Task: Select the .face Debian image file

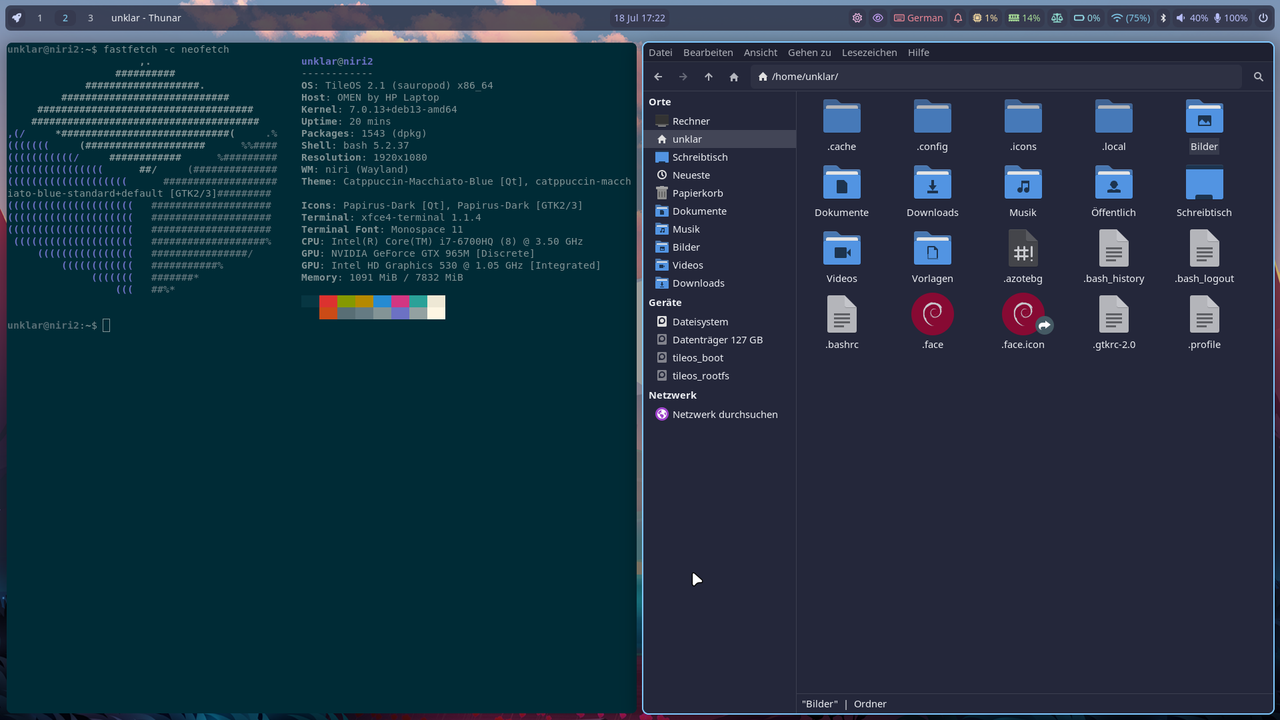Action: pyautogui.click(x=932, y=314)
